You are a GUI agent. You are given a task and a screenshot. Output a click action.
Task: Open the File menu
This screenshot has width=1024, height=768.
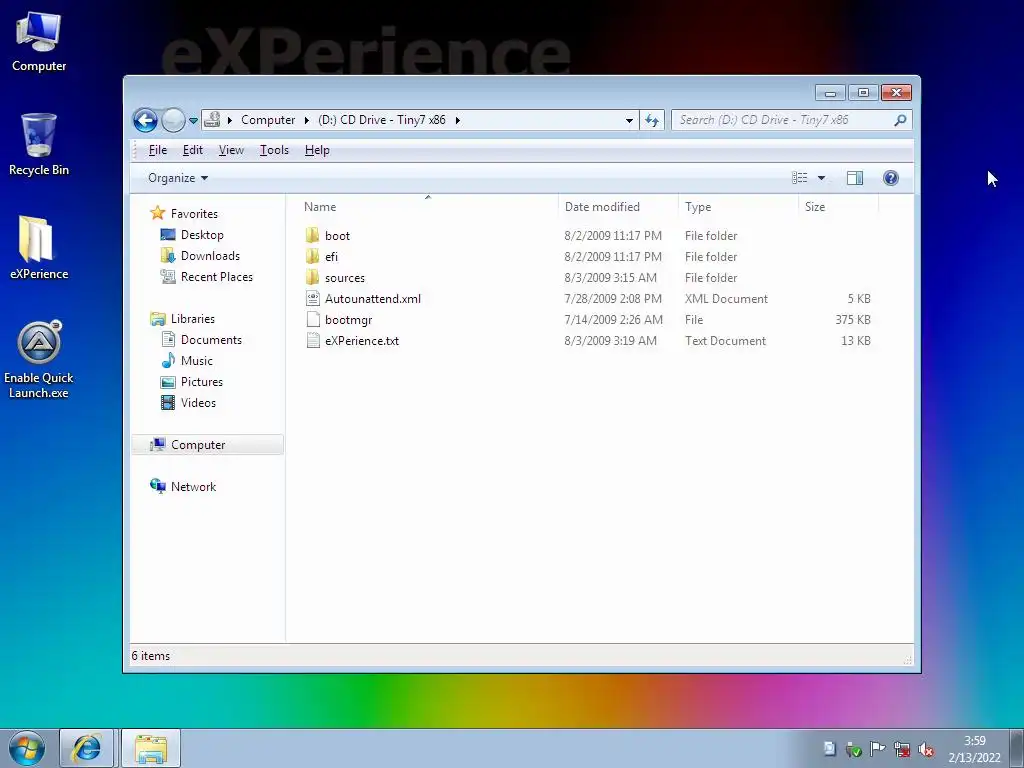157,150
